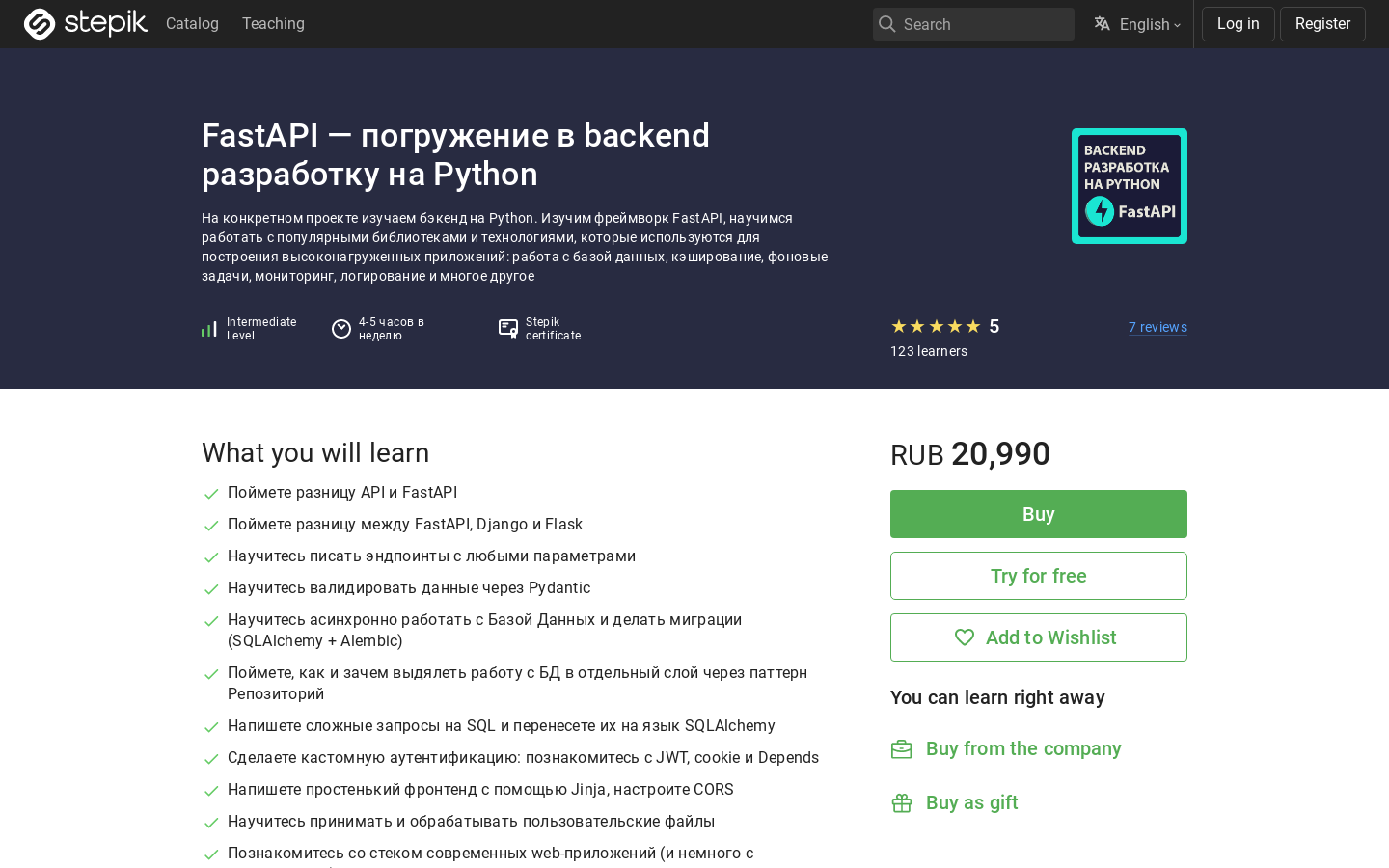Open the 7 reviews link
The width and height of the screenshot is (1389, 868).
point(1157,327)
